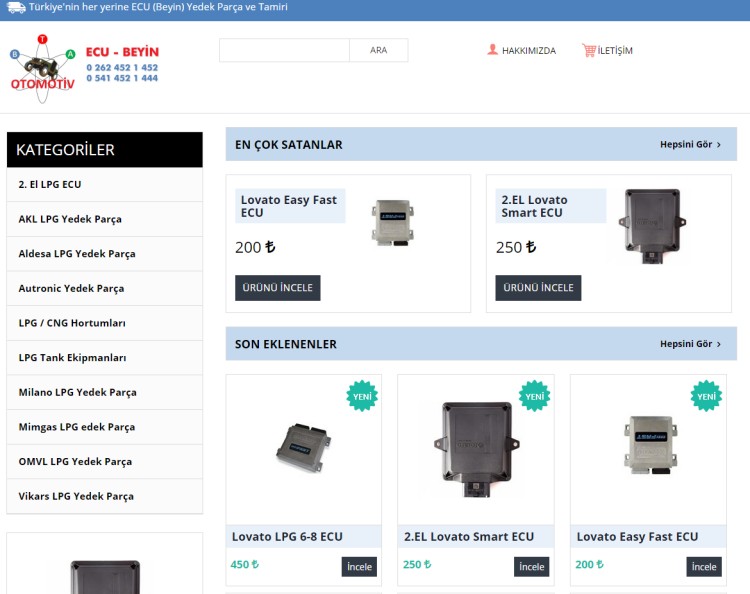Viewport: 750px width, 594px height.
Task: Open Milano LPG Yedek Parça category
Action: (105, 392)
